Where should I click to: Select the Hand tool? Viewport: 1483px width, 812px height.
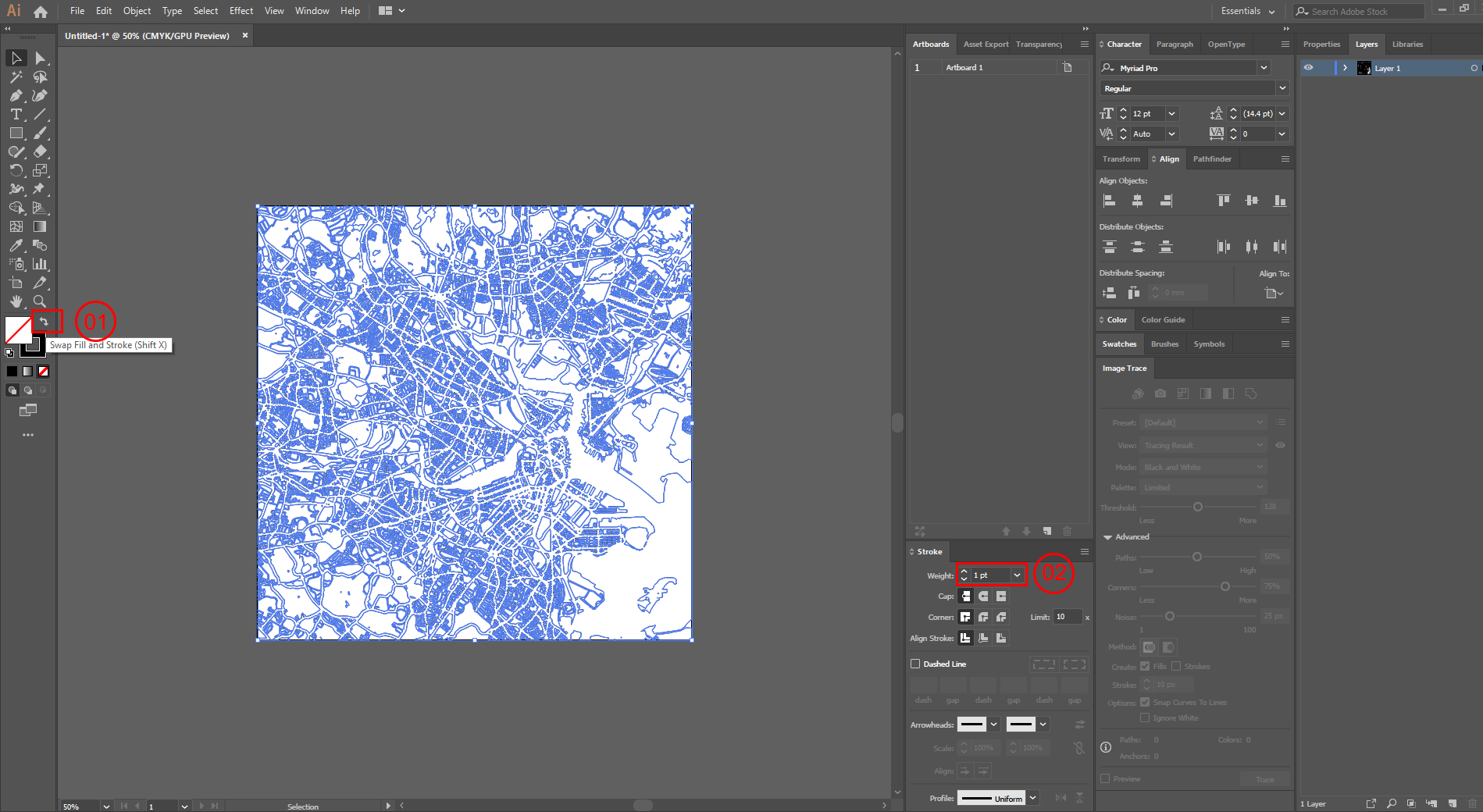pos(16,301)
